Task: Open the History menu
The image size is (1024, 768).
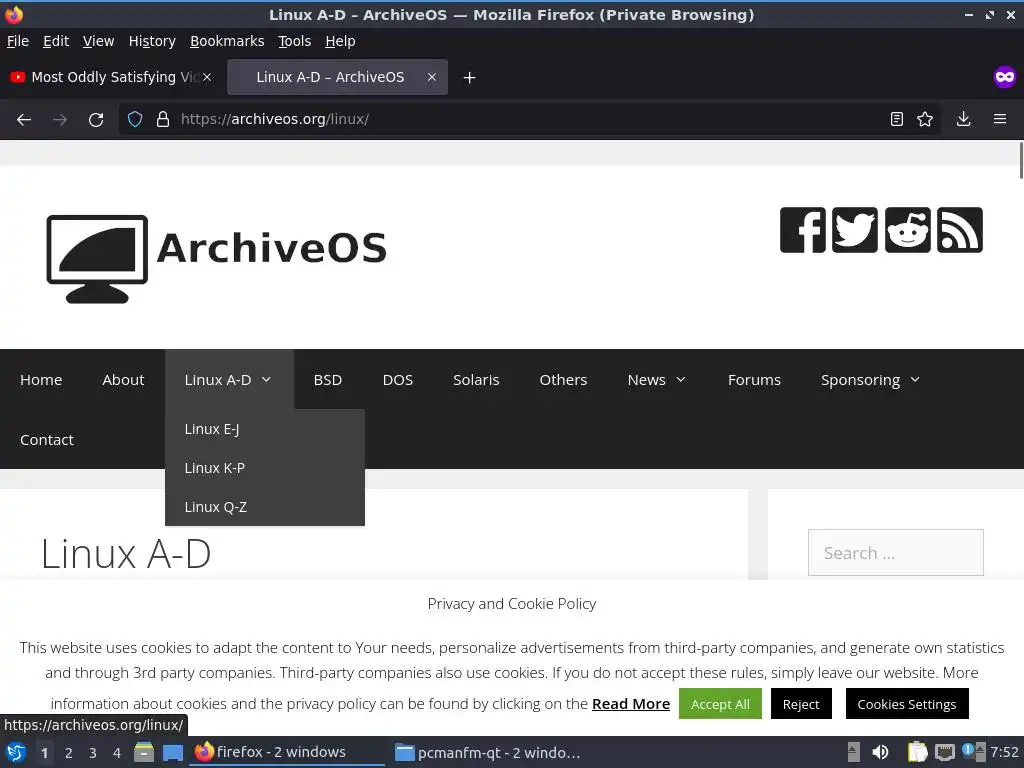Action: tap(152, 41)
